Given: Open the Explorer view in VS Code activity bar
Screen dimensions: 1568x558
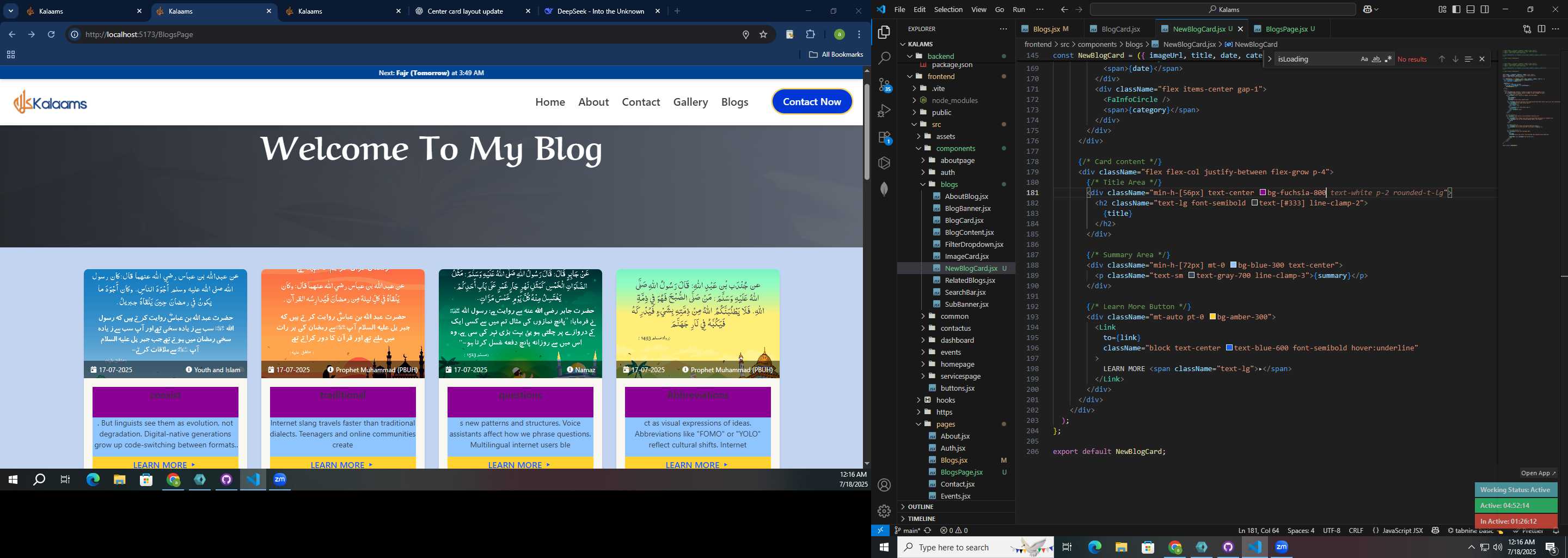Looking at the screenshot, I should (x=884, y=32).
